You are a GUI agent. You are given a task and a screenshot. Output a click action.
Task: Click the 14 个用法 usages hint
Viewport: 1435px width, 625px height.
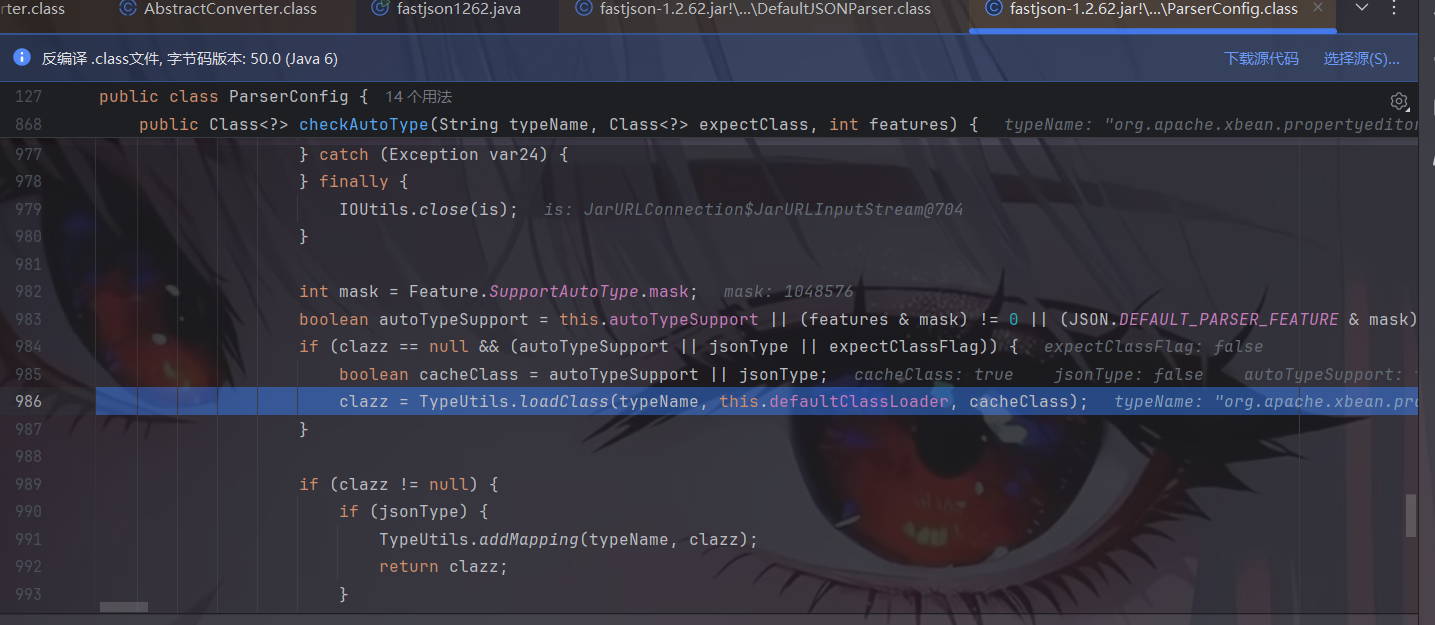pyautogui.click(x=419, y=97)
